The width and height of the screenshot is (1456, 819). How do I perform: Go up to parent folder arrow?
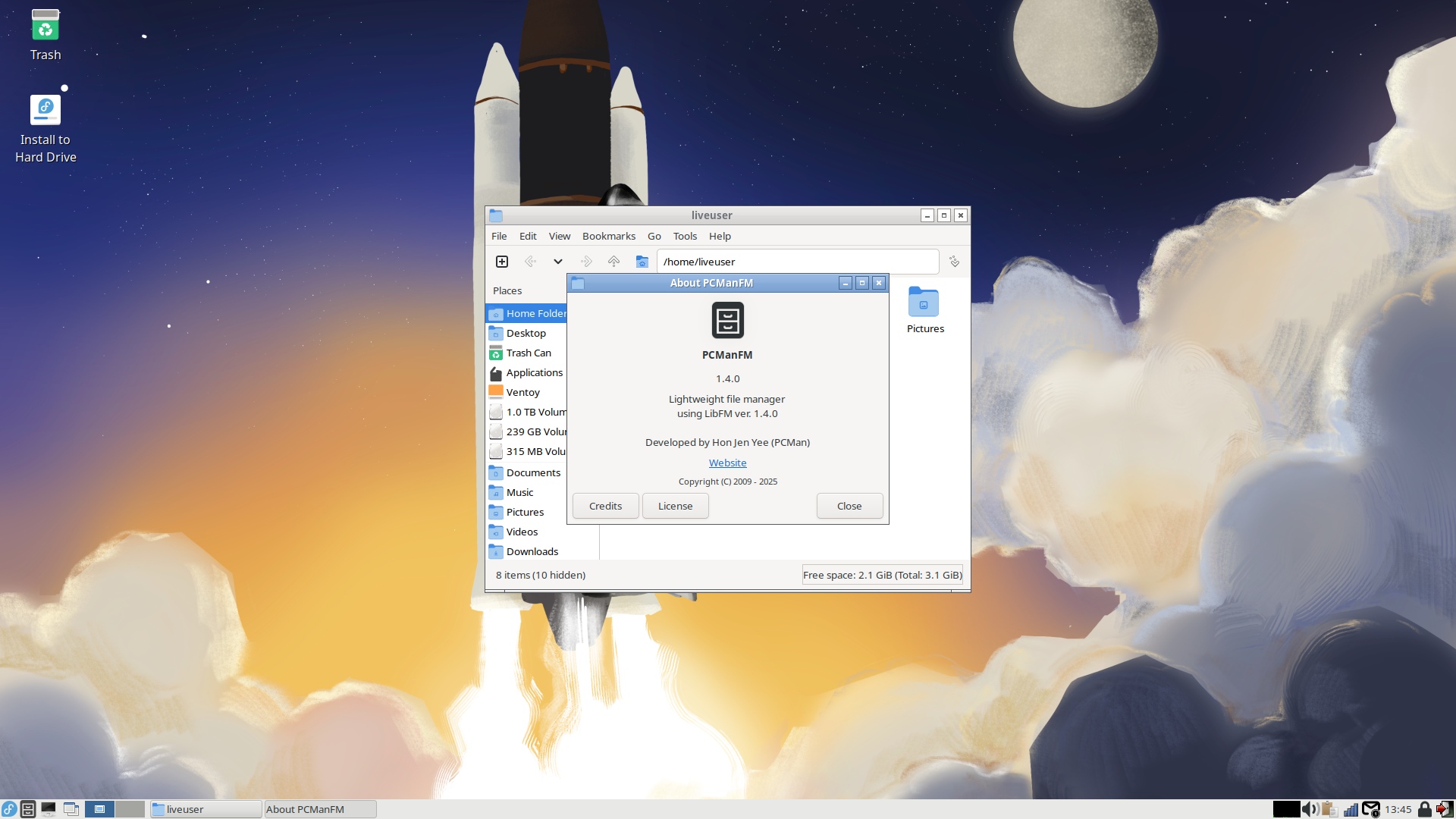(x=613, y=262)
